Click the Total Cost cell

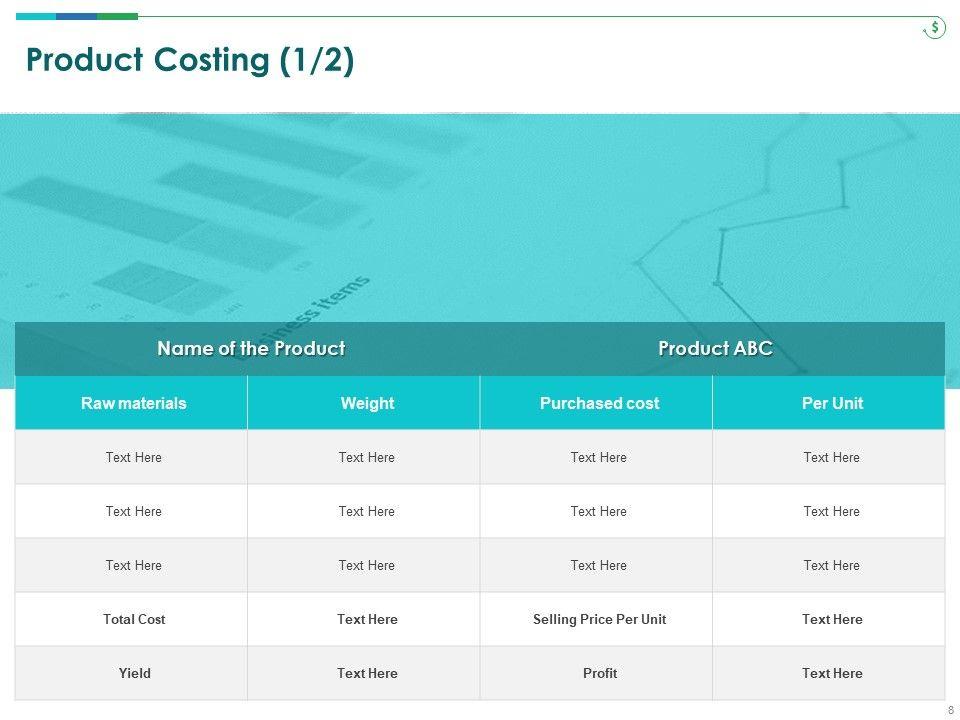click(134, 620)
